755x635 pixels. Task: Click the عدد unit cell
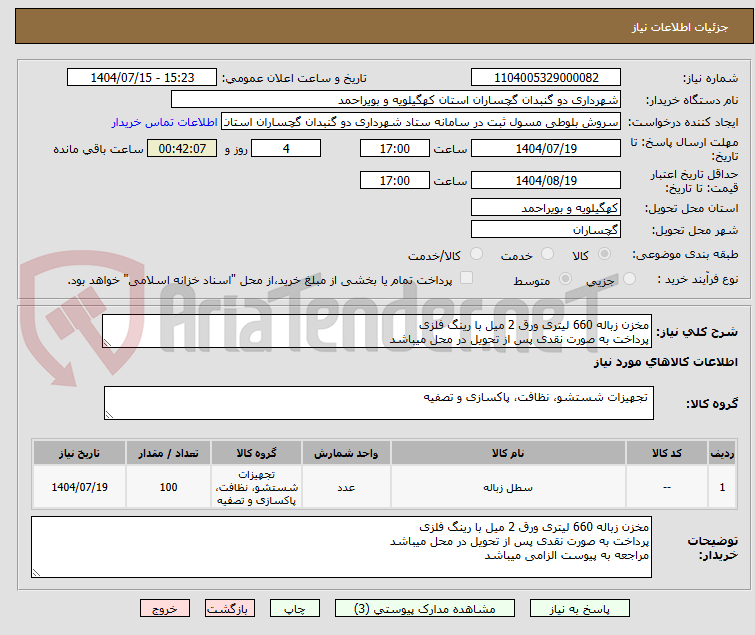(346, 487)
